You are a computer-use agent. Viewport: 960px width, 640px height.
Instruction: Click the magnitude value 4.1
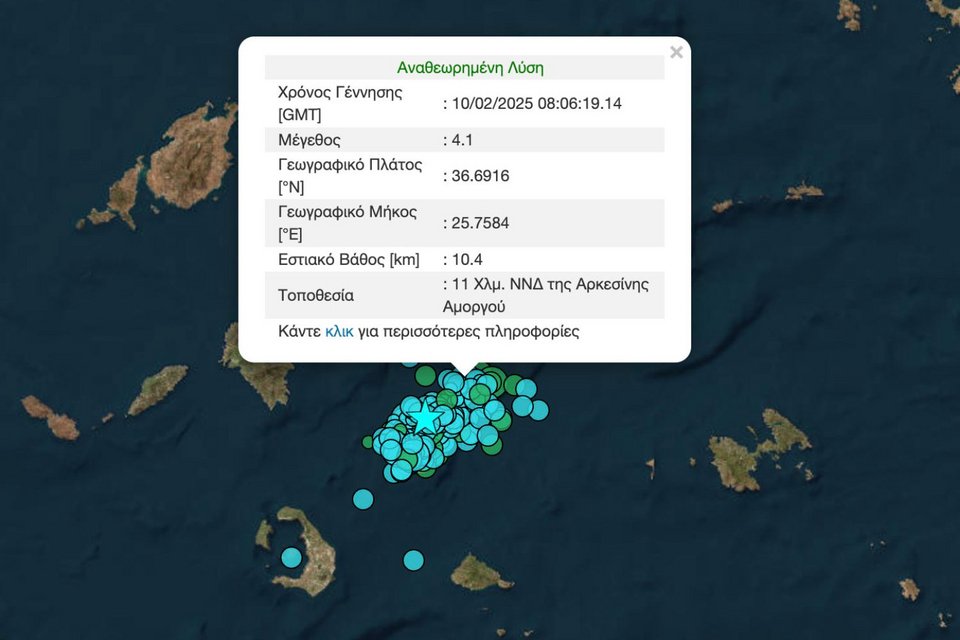click(463, 140)
